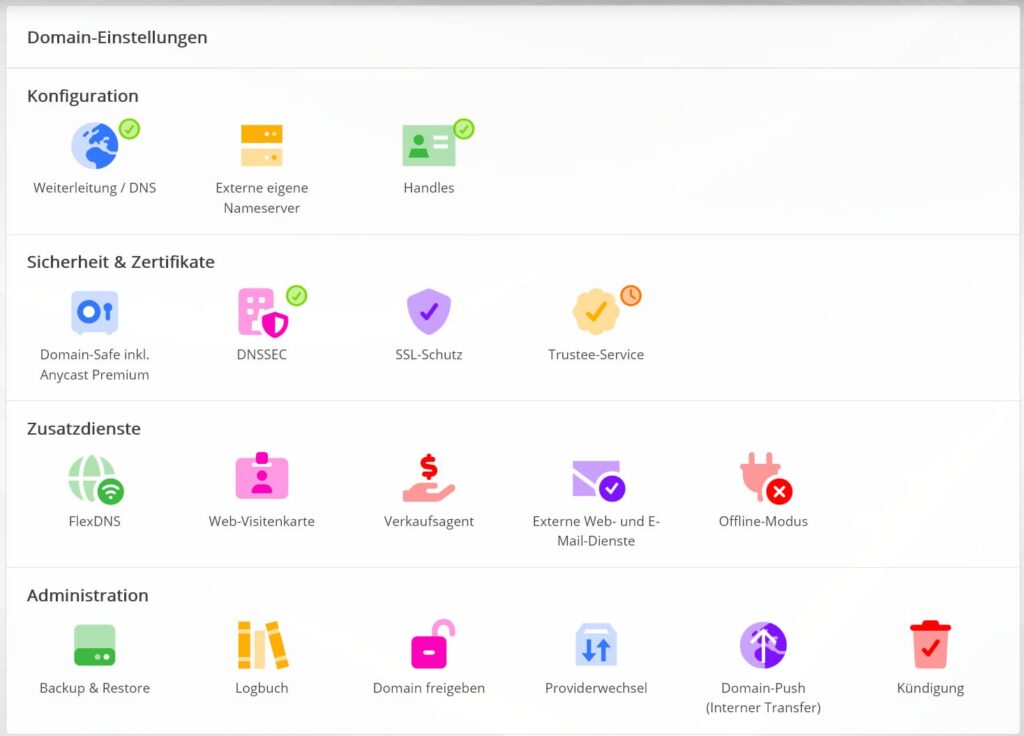
Task: Click the Kündigung text label
Action: [x=930, y=688]
